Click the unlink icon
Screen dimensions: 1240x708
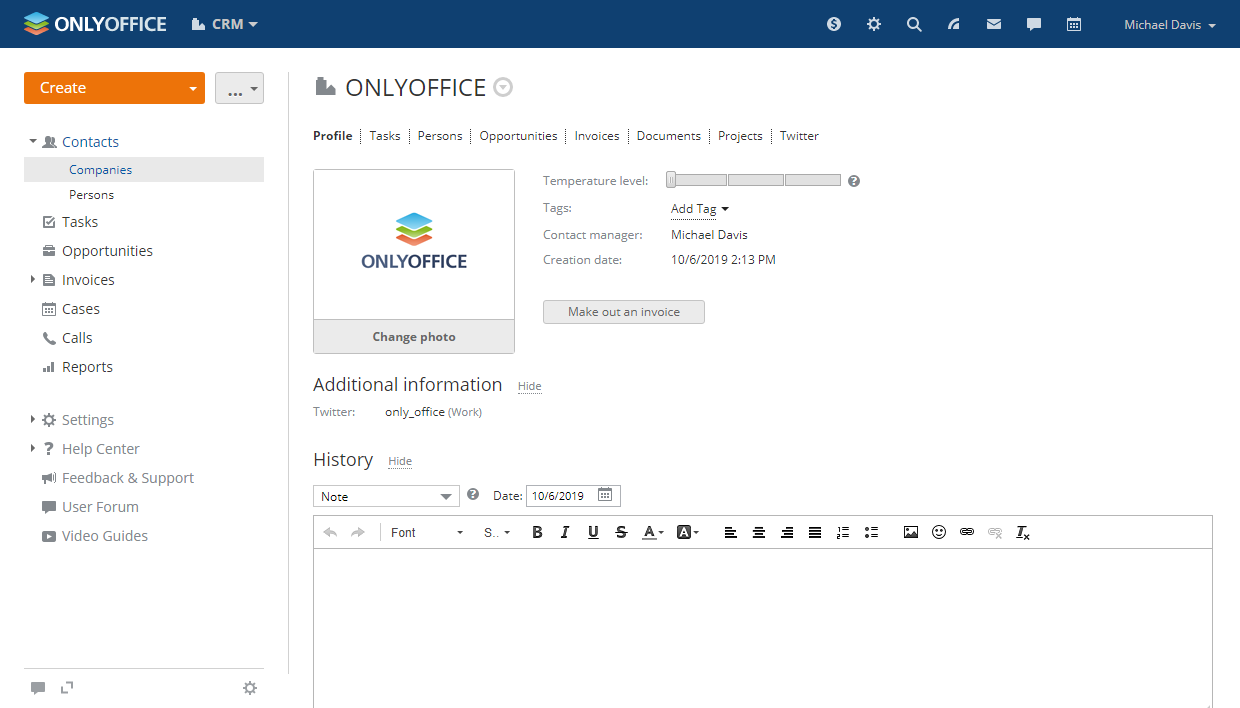pyautogui.click(x=995, y=533)
